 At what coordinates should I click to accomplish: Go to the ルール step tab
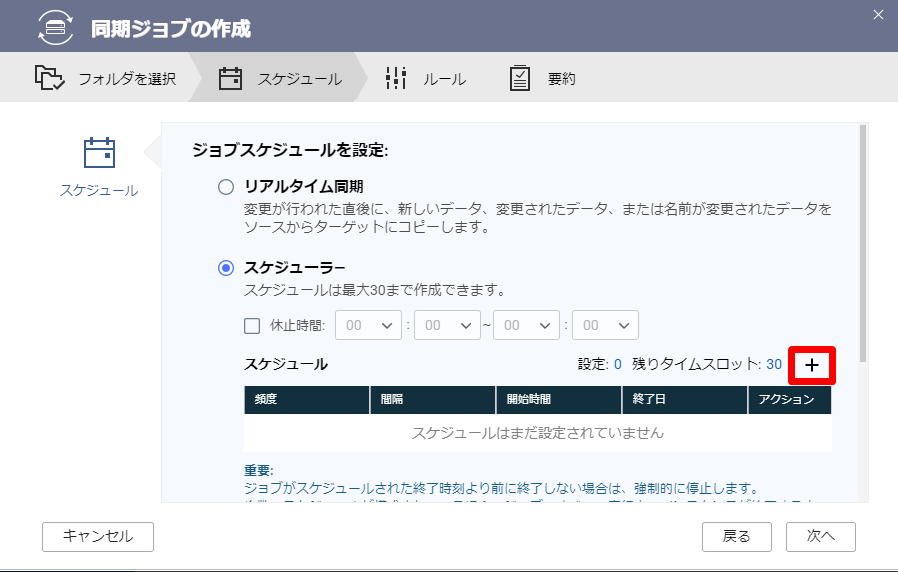coord(426,78)
